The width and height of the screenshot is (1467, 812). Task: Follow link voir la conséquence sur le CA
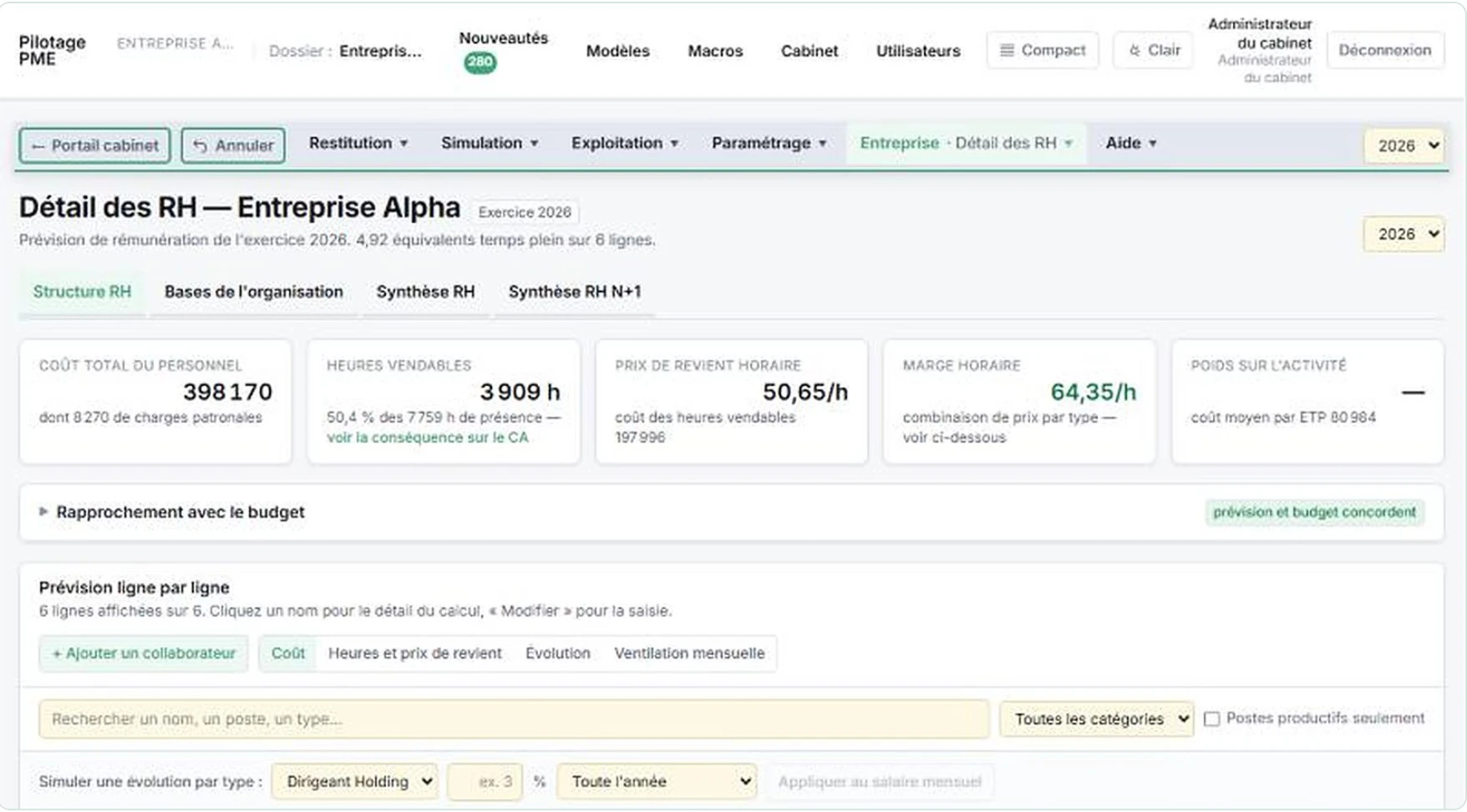(x=427, y=437)
